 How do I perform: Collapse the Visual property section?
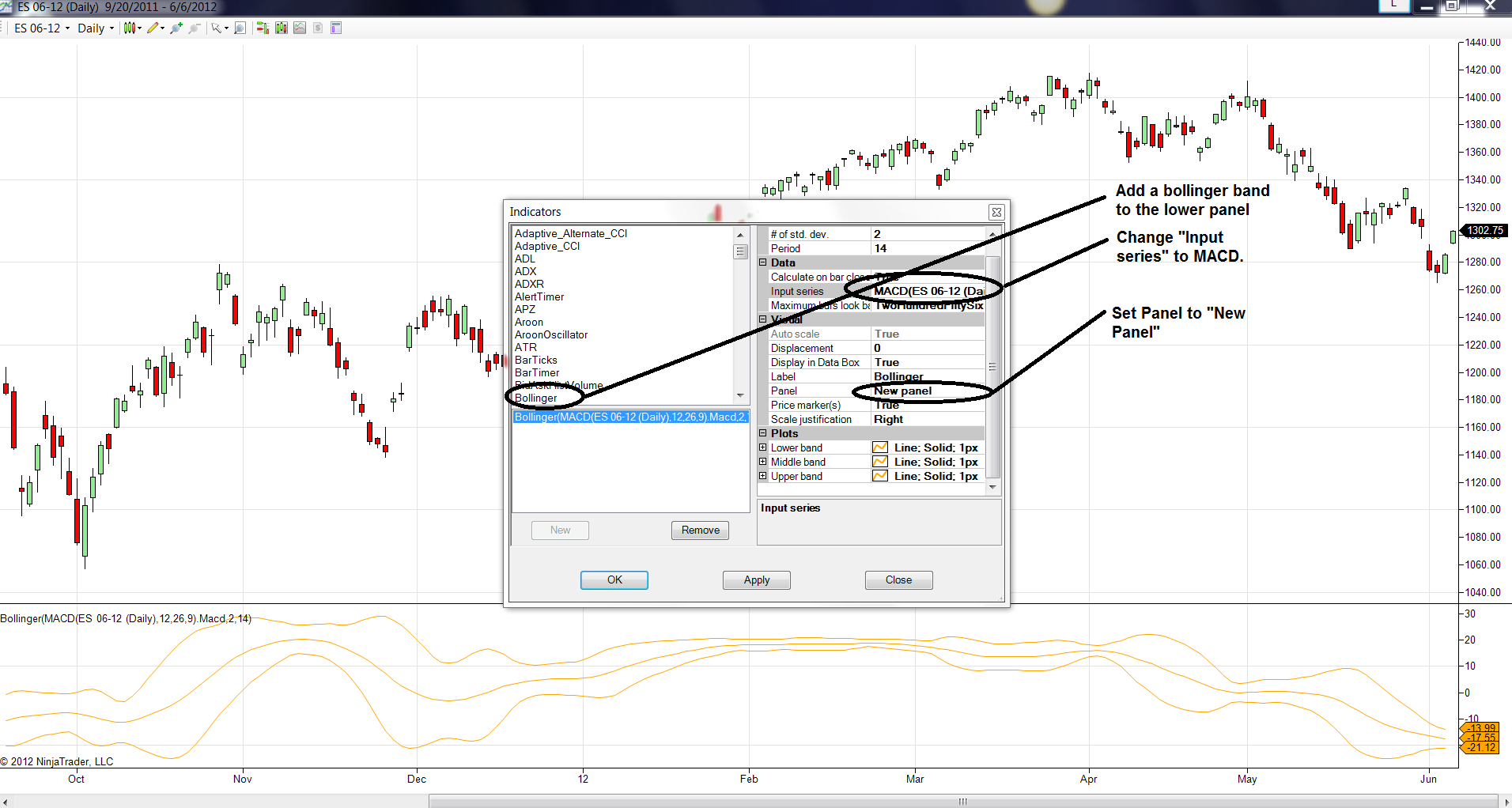click(x=763, y=319)
